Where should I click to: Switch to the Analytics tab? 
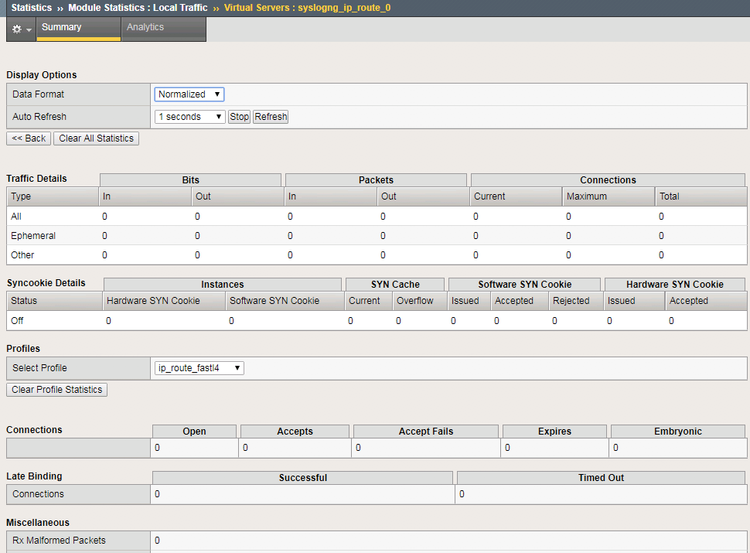tap(145, 28)
